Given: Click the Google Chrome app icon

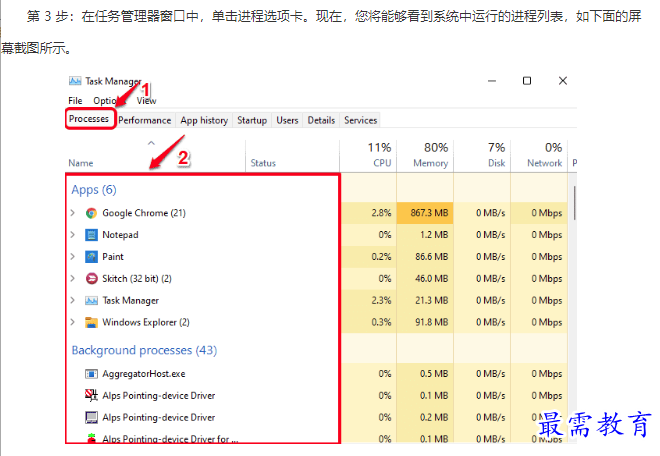Looking at the screenshot, I should (x=91, y=213).
